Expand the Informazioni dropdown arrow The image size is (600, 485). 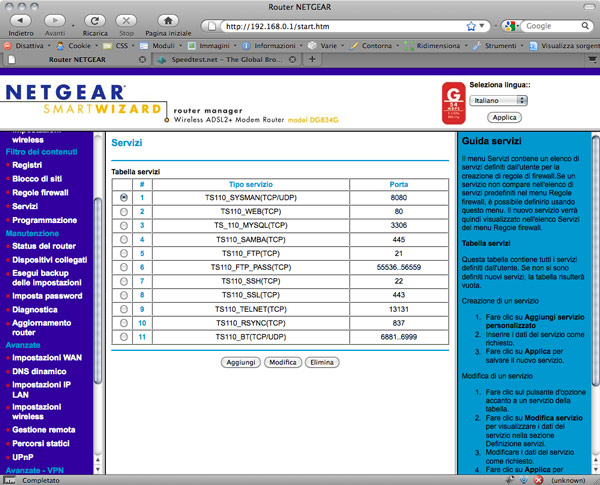(x=301, y=46)
